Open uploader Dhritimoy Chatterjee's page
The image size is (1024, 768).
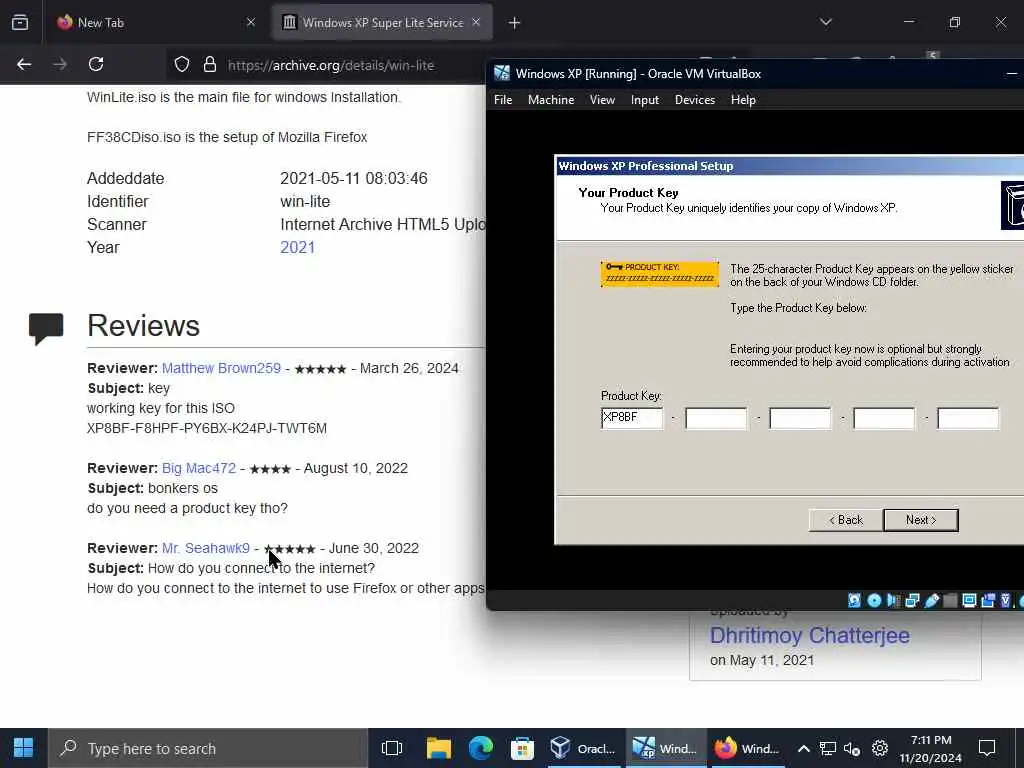[x=809, y=635]
